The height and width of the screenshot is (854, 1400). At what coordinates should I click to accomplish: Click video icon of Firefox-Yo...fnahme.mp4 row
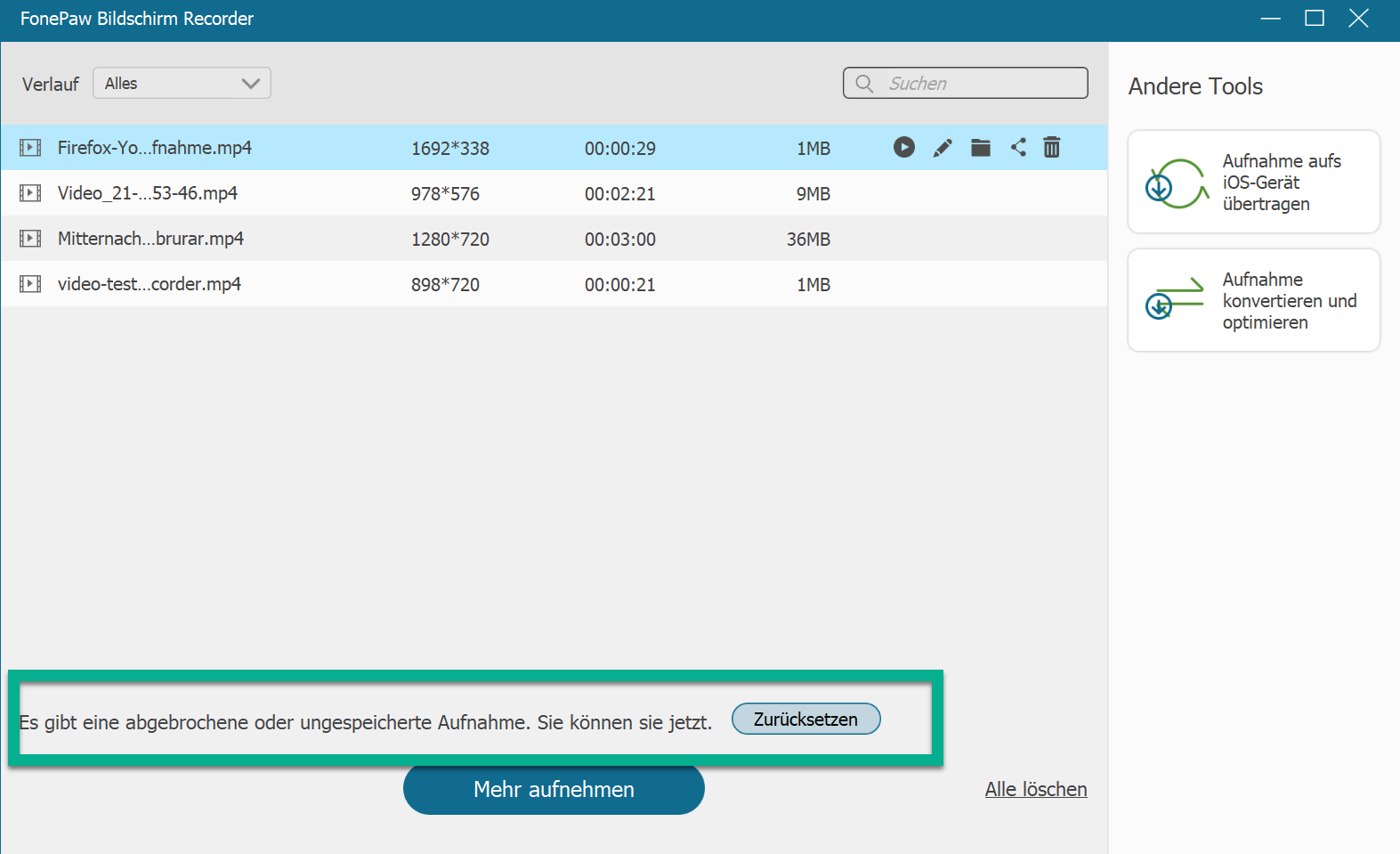click(30, 148)
